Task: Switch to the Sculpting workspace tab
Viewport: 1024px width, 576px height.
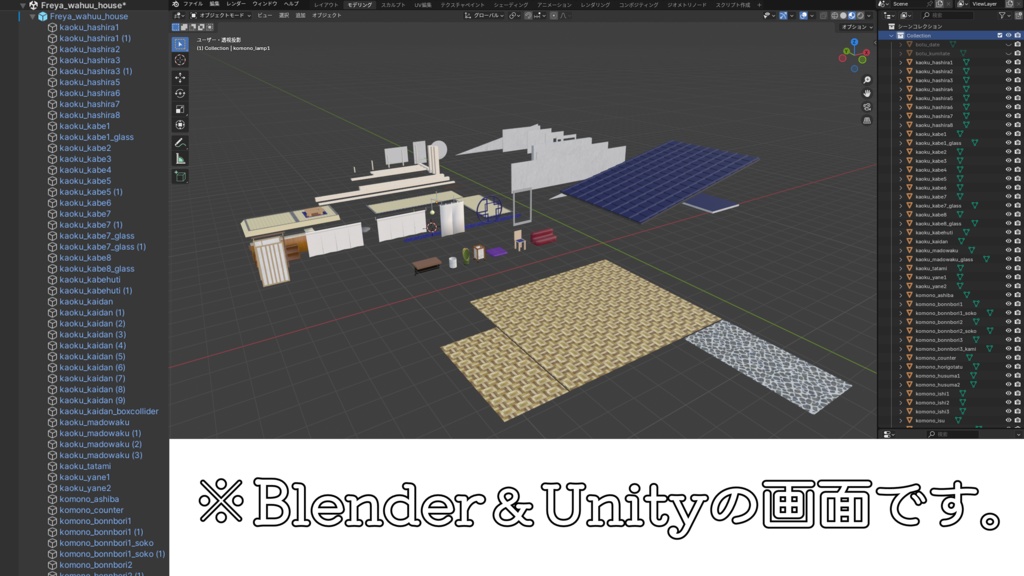Action: [x=393, y=5]
